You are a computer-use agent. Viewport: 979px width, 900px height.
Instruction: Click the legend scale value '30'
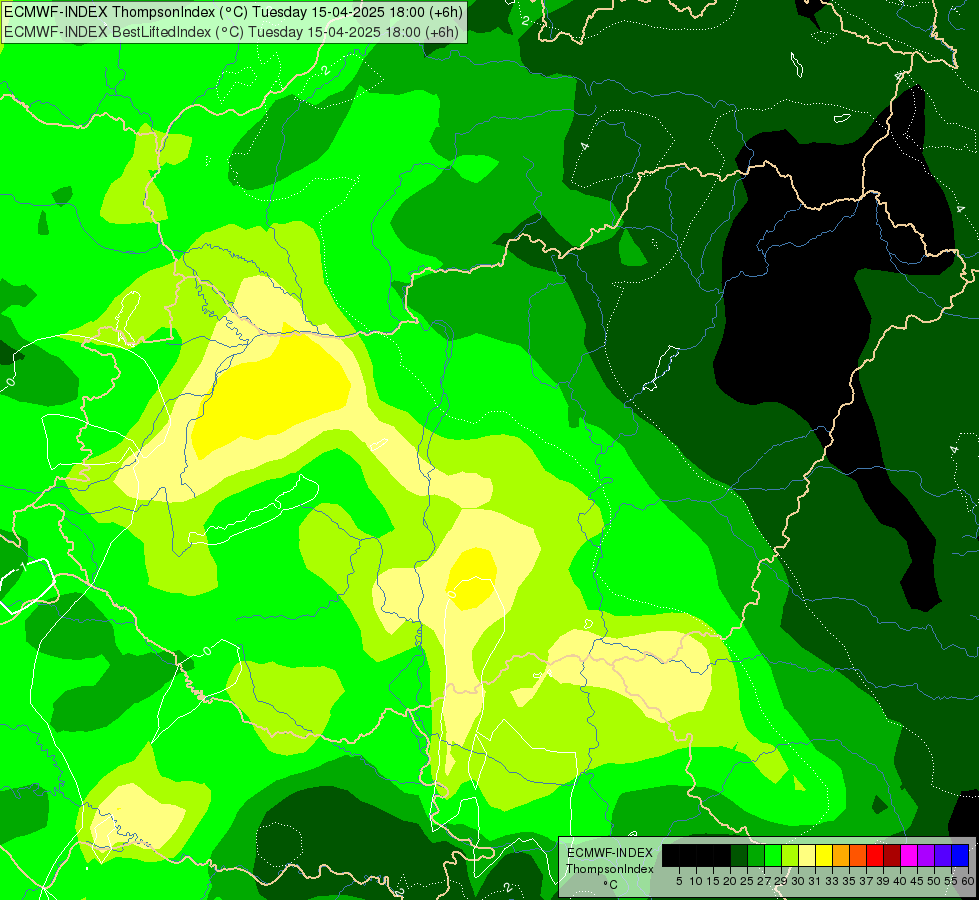[x=798, y=881]
